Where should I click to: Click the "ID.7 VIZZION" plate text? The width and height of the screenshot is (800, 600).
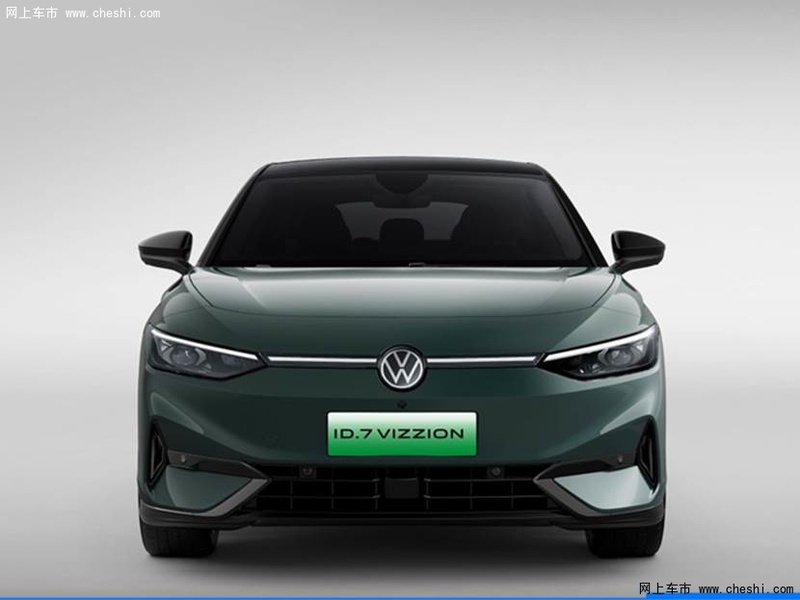coord(398,434)
